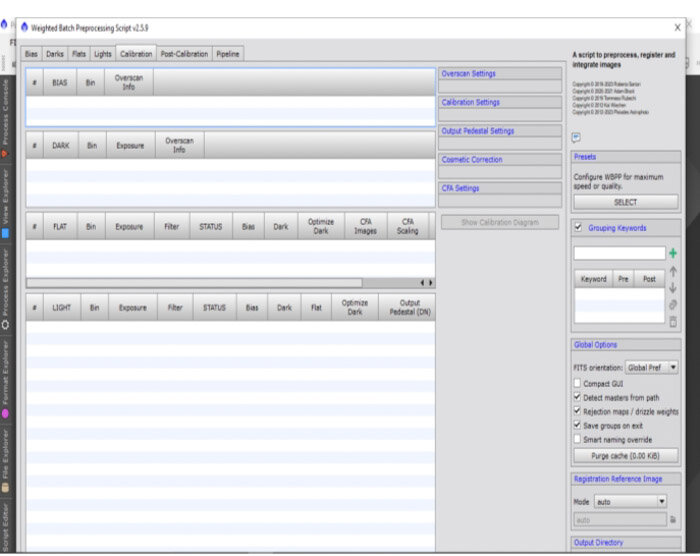Expand Output Pedestal Settings section
The image size is (700, 556).
coord(500,131)
